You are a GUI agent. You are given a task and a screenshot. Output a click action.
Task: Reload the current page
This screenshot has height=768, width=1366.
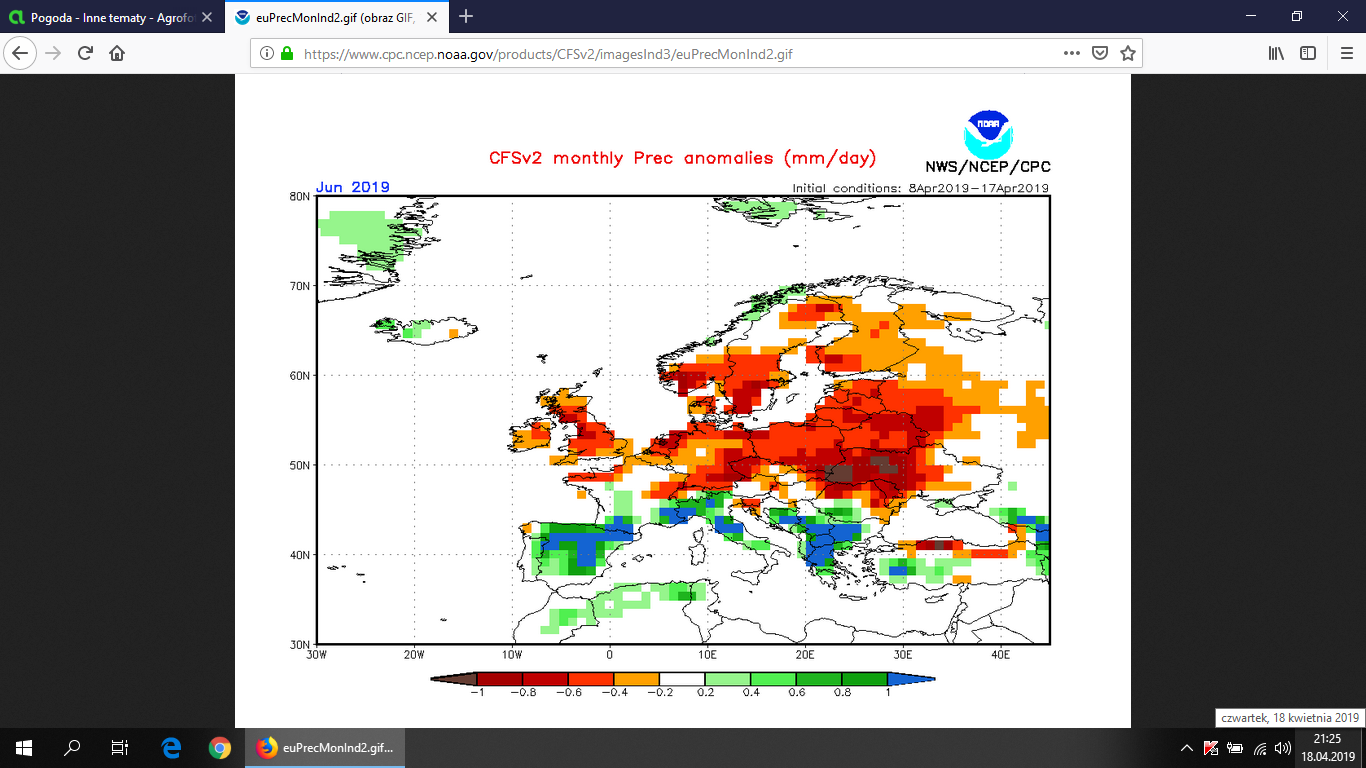(86, 54)
